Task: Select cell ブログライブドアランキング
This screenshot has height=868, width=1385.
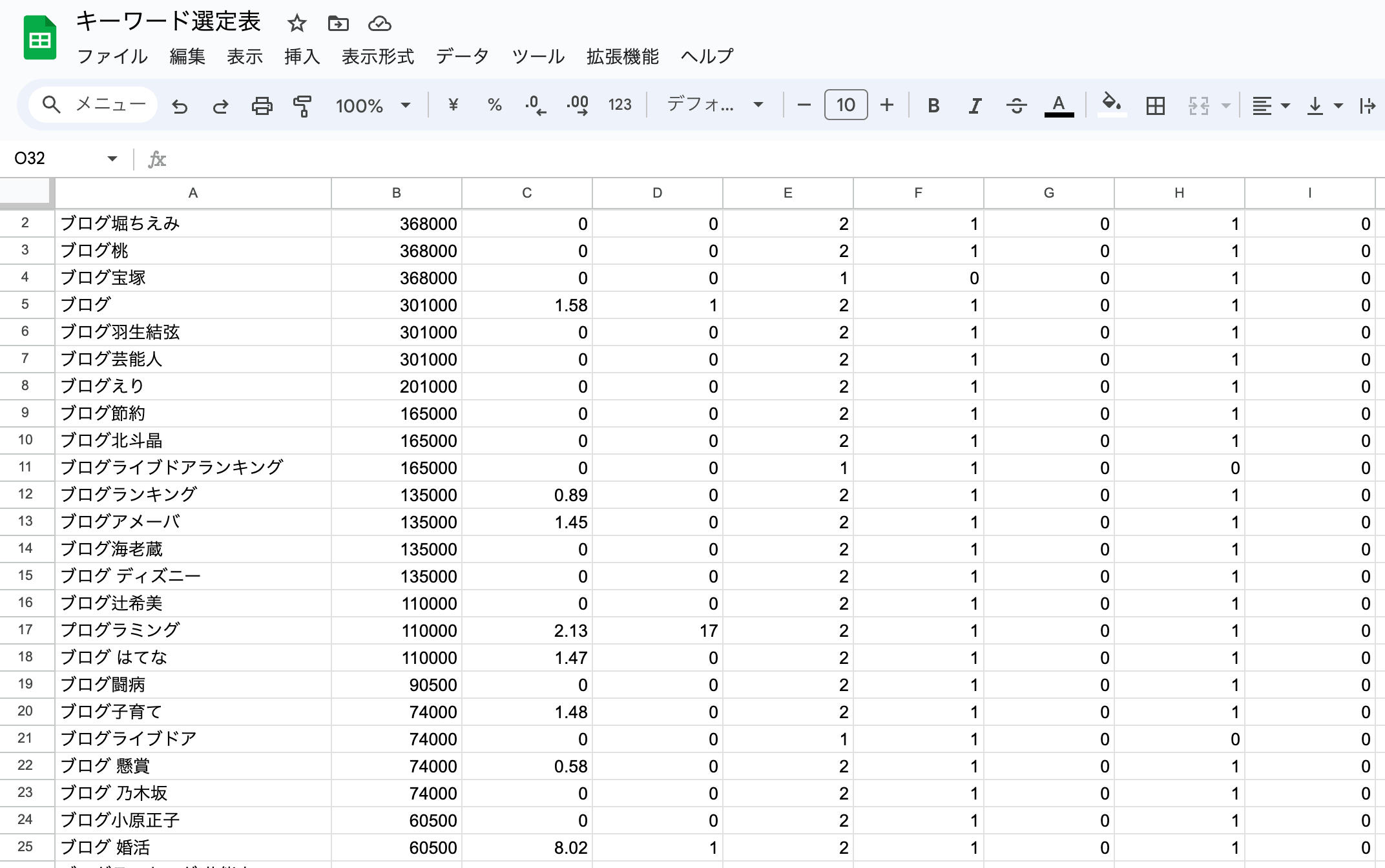Action: 193,468
